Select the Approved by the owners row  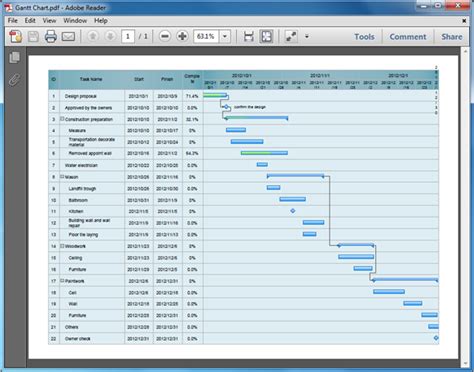point(243,108)
